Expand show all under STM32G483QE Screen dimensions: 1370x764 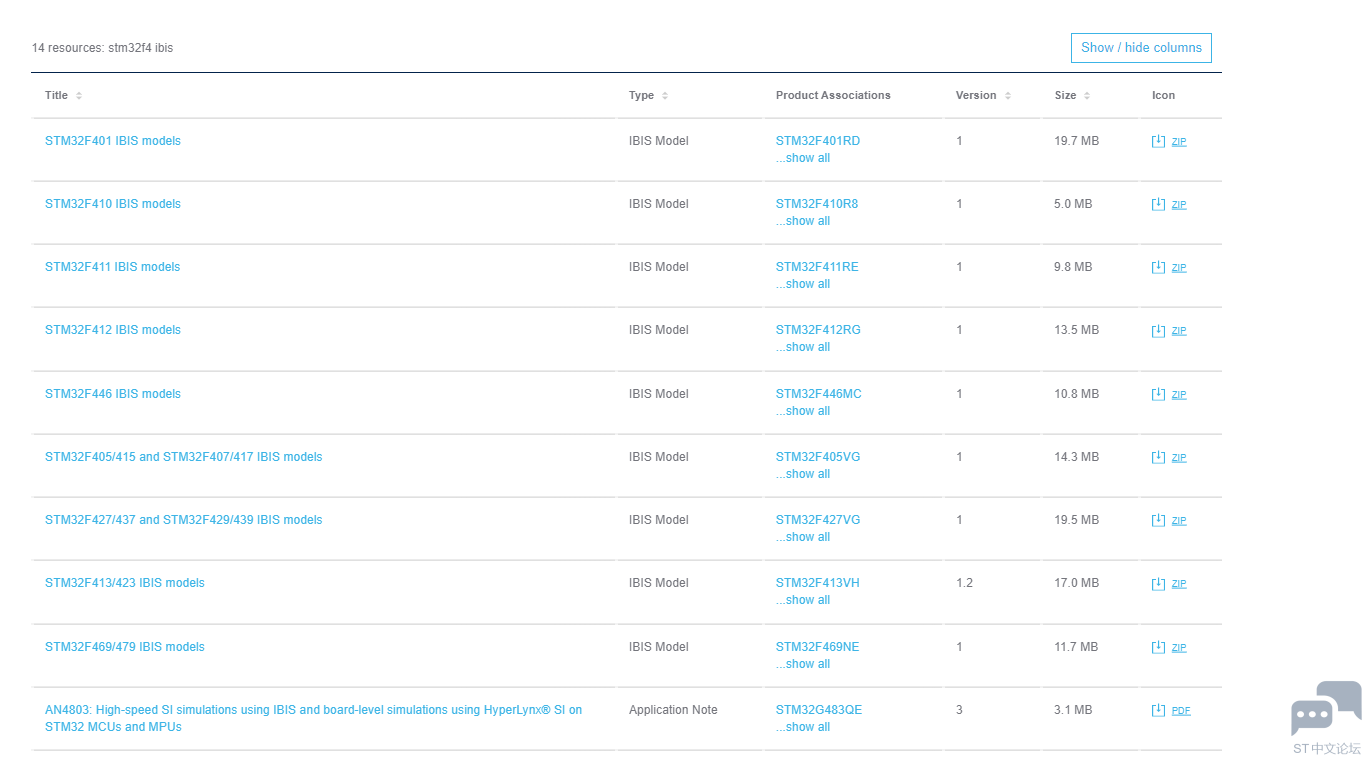coord(803,727)
